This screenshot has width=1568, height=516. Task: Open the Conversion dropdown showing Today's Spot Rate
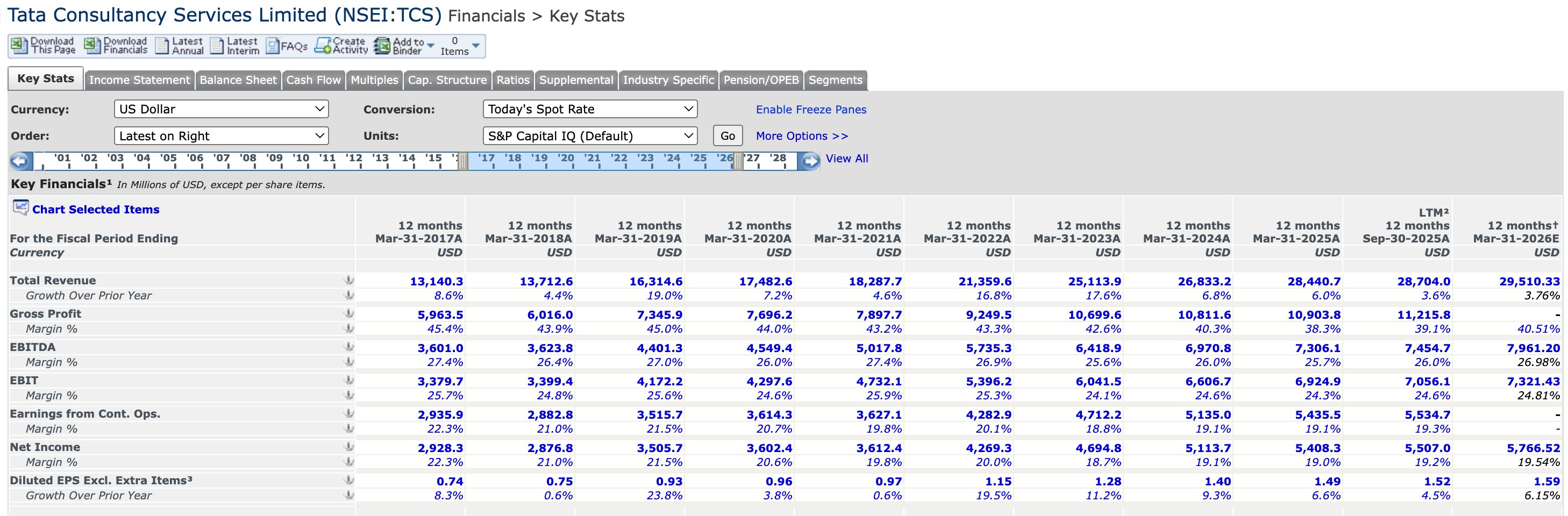[x=590, y=109]
